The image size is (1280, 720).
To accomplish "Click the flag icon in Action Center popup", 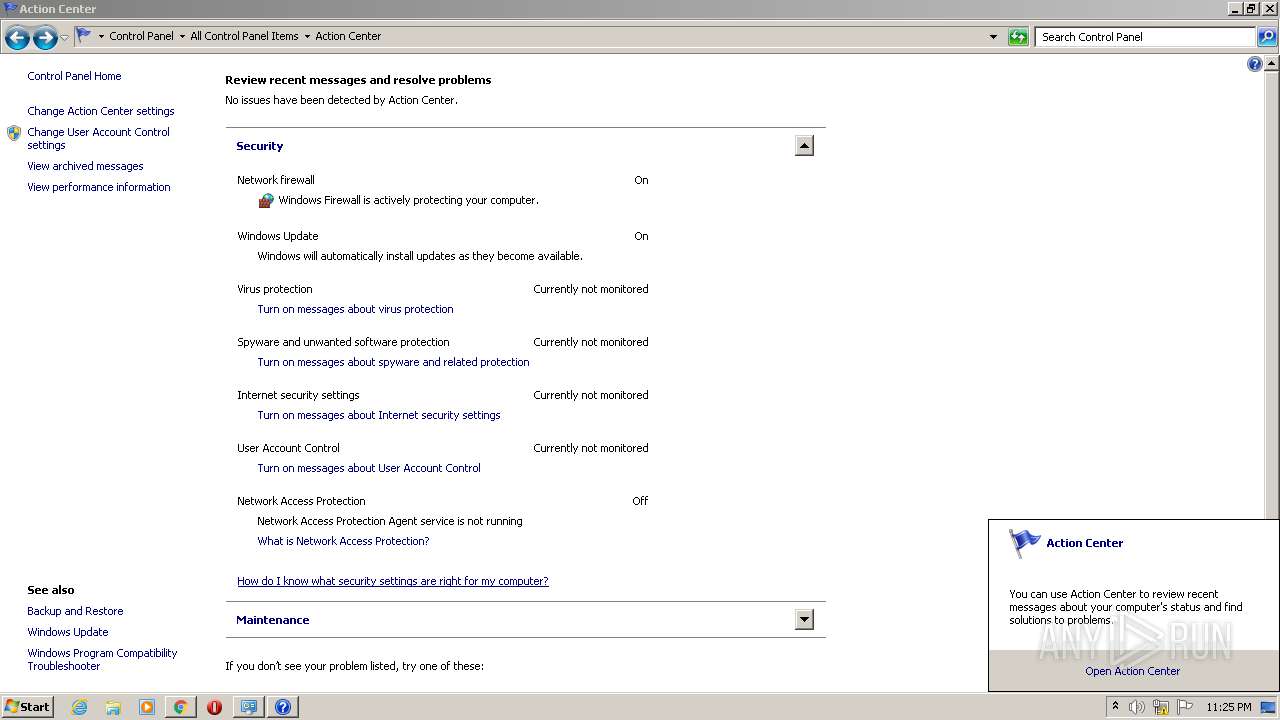I will (x=1024, y=543).
